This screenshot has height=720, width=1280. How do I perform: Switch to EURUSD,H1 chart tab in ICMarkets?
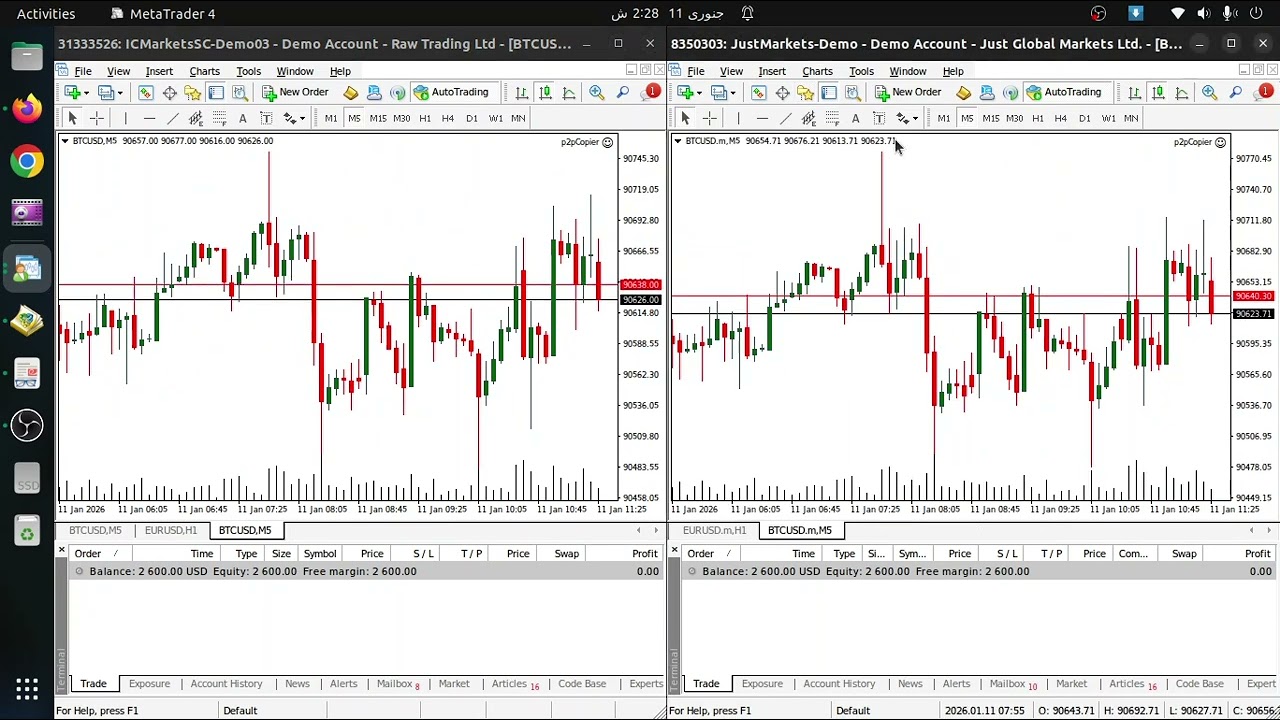coord(171,530)
